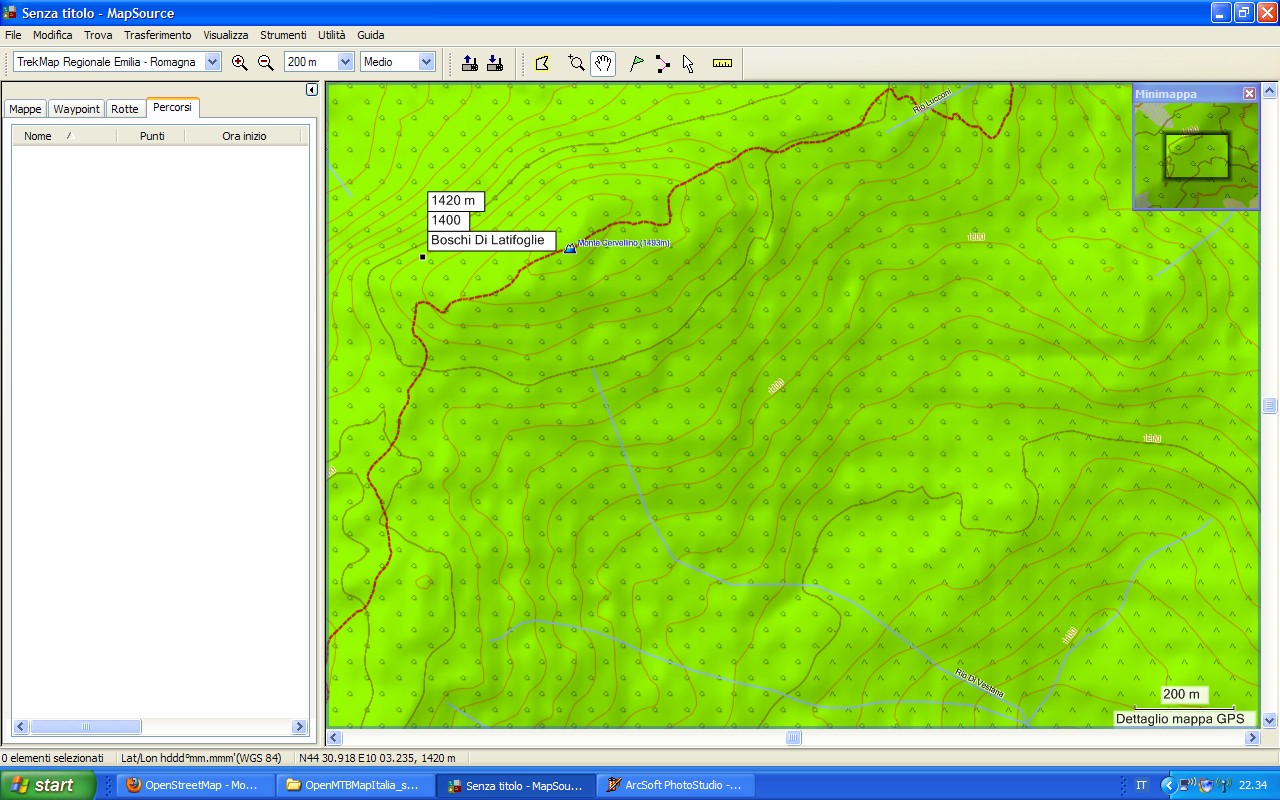
Task: Click the map horizontal scrollbar thumb
Action: (x=794, y=738)
